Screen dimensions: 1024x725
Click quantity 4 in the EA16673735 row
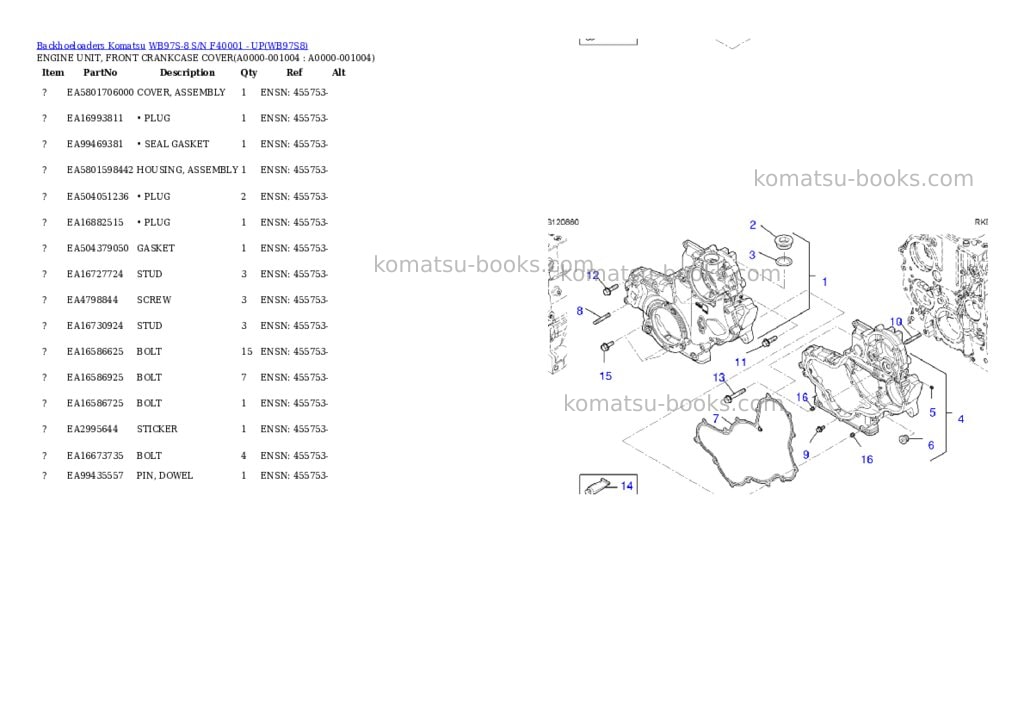(244, 456)
